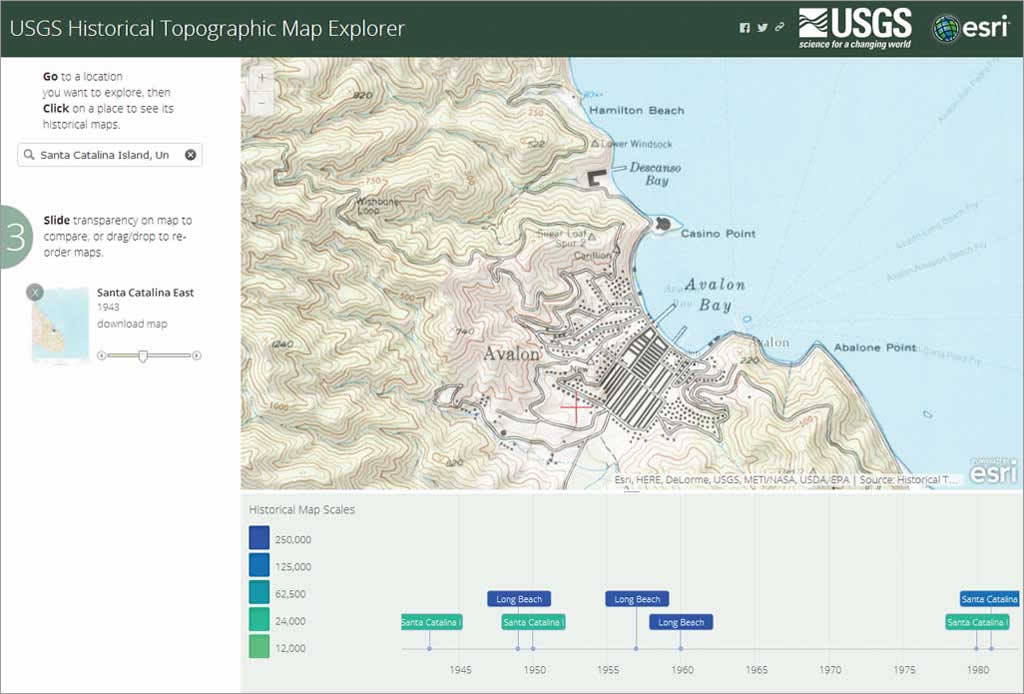The image size is (1024, 694).
Task: Open the Santa Catalina East thumbnail
Action: 60,324
